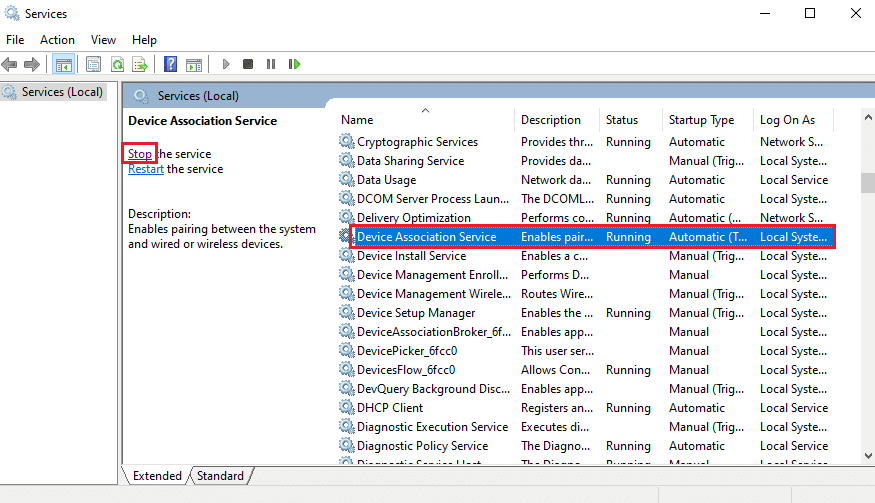Click the blue Help icon in toolbar

(170, 64)
